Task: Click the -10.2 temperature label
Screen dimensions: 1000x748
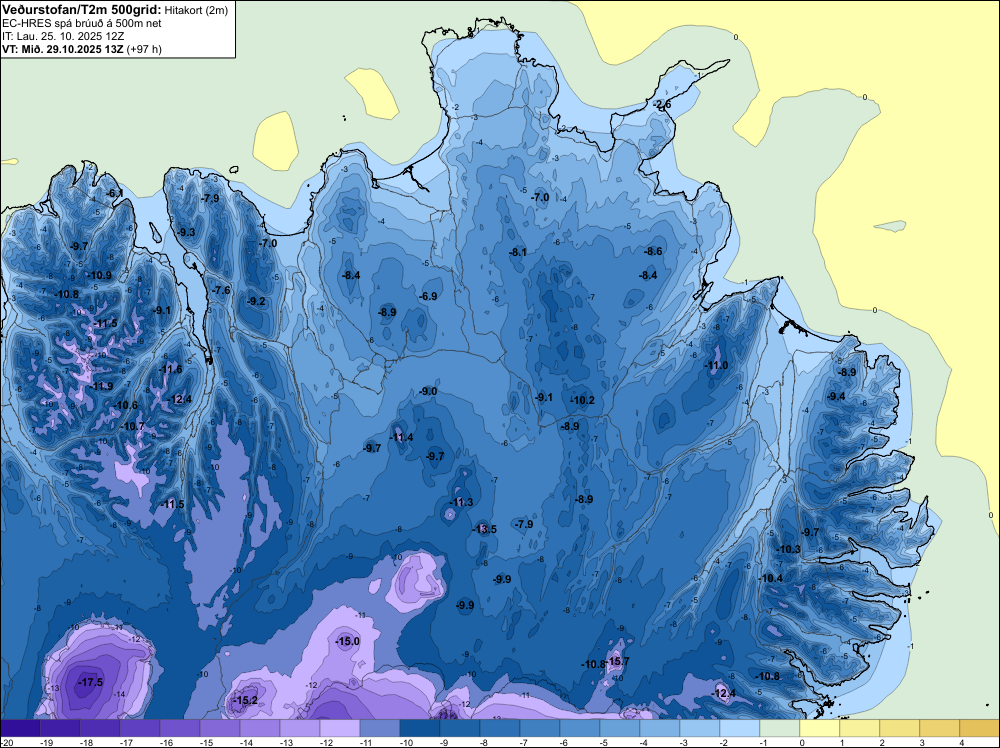Action: click(x=582, y=400)
